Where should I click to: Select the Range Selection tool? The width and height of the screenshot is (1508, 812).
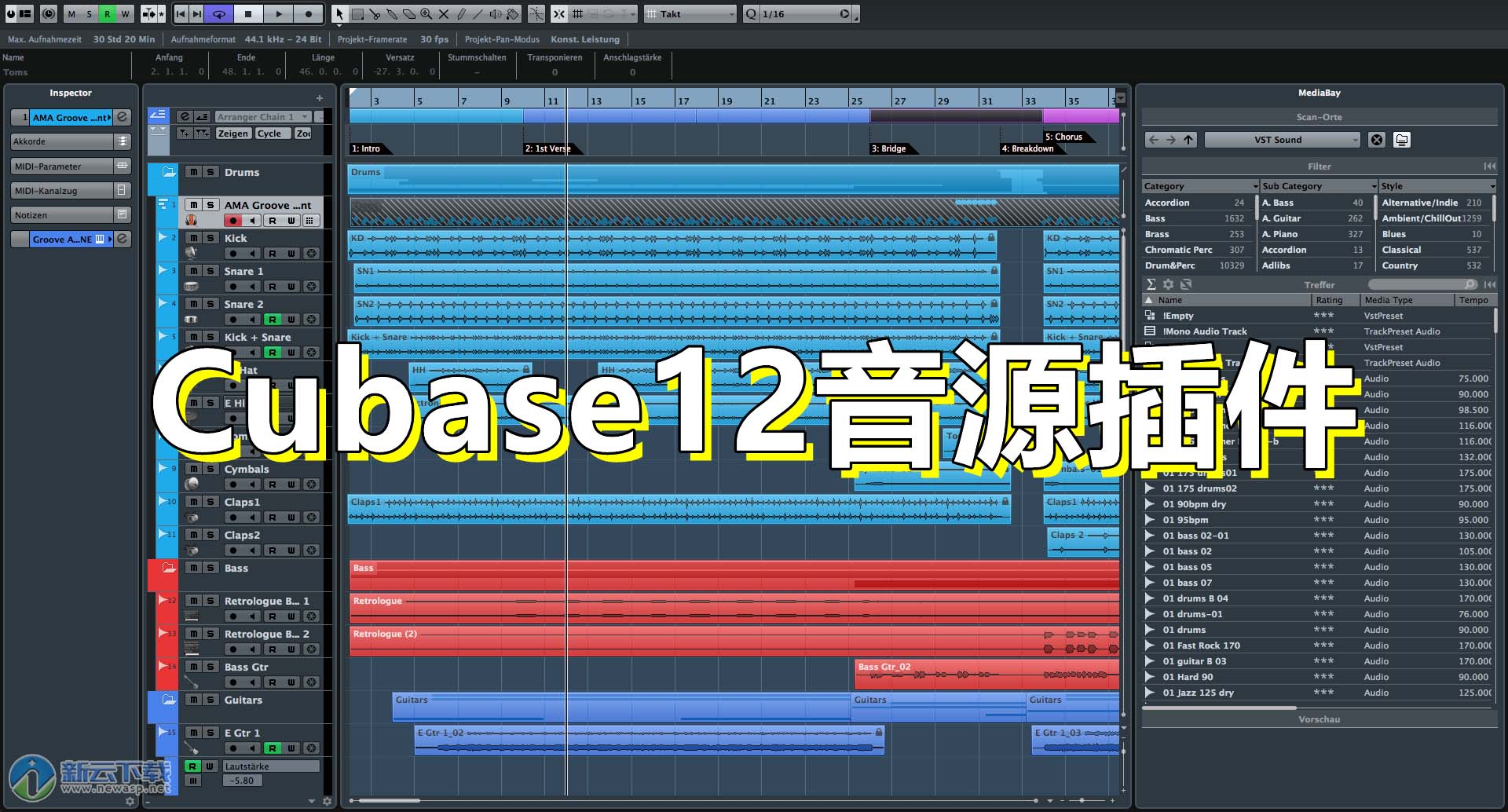click(357, 14)
